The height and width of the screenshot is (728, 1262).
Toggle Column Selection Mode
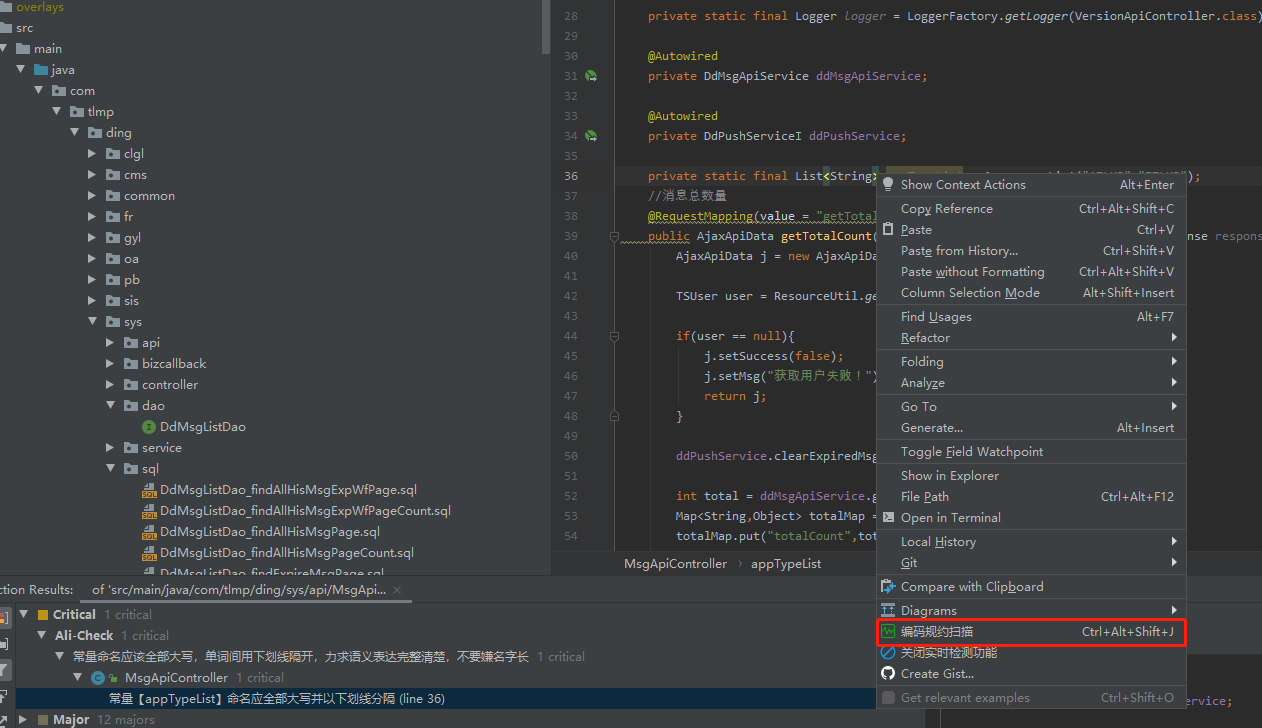tap(1031, 293)
